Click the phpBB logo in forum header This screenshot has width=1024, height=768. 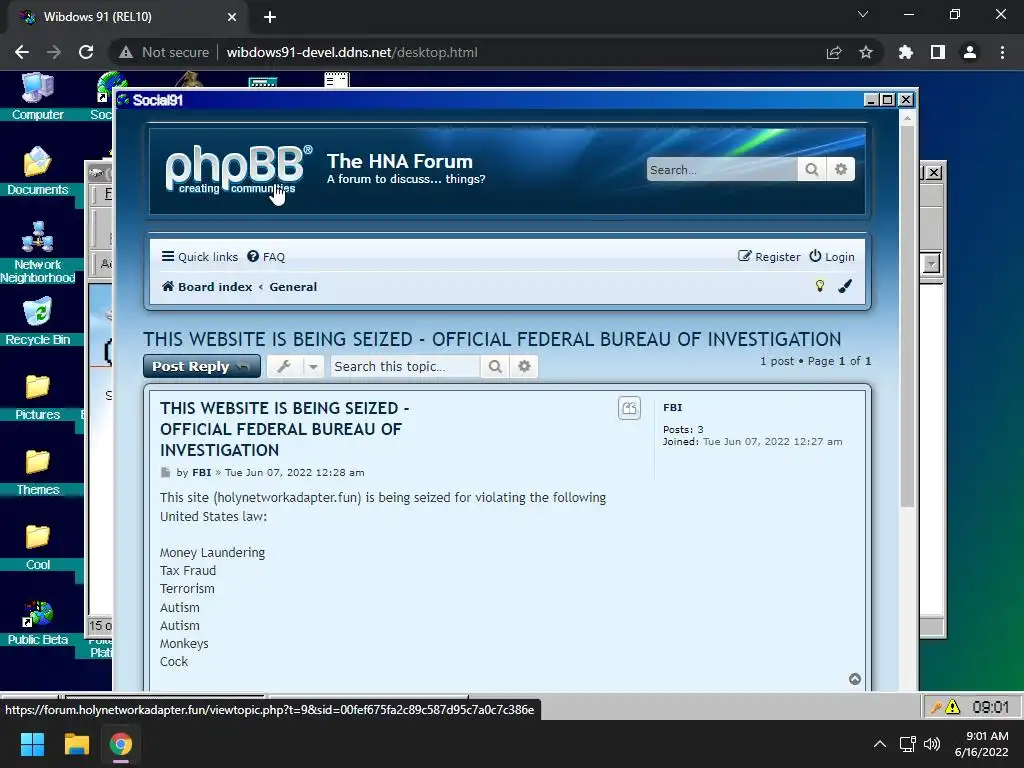coord(238,170)
